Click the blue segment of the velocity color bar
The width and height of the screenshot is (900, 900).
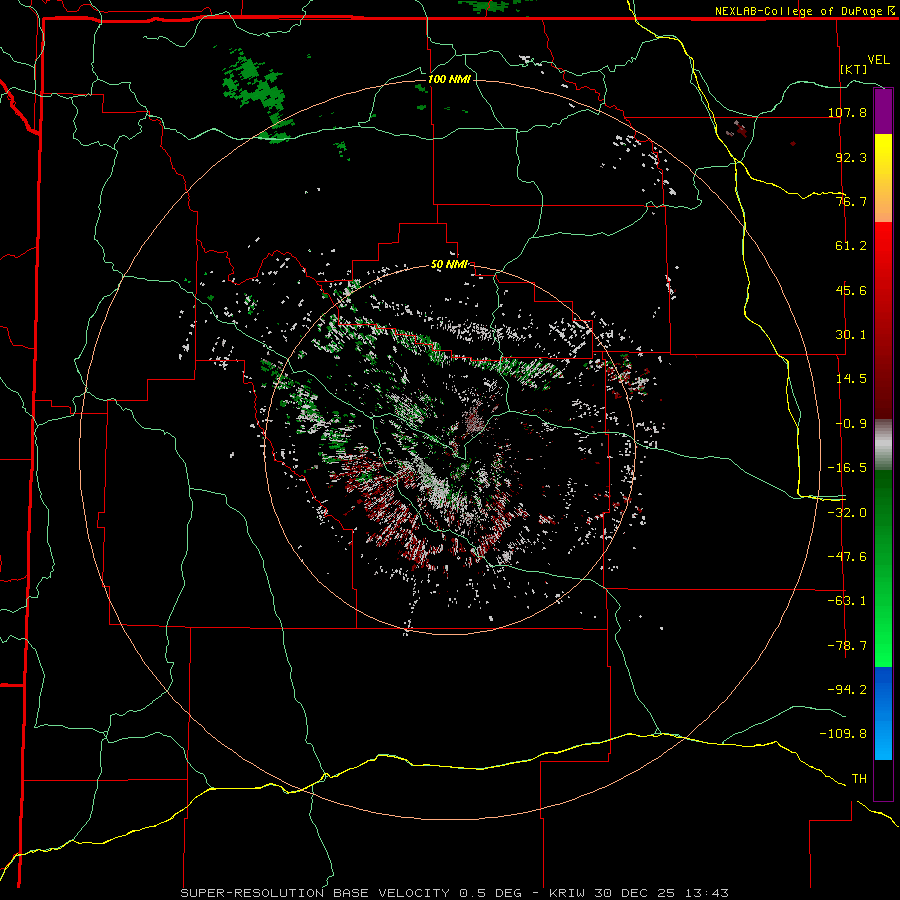[x=883, y=713]
